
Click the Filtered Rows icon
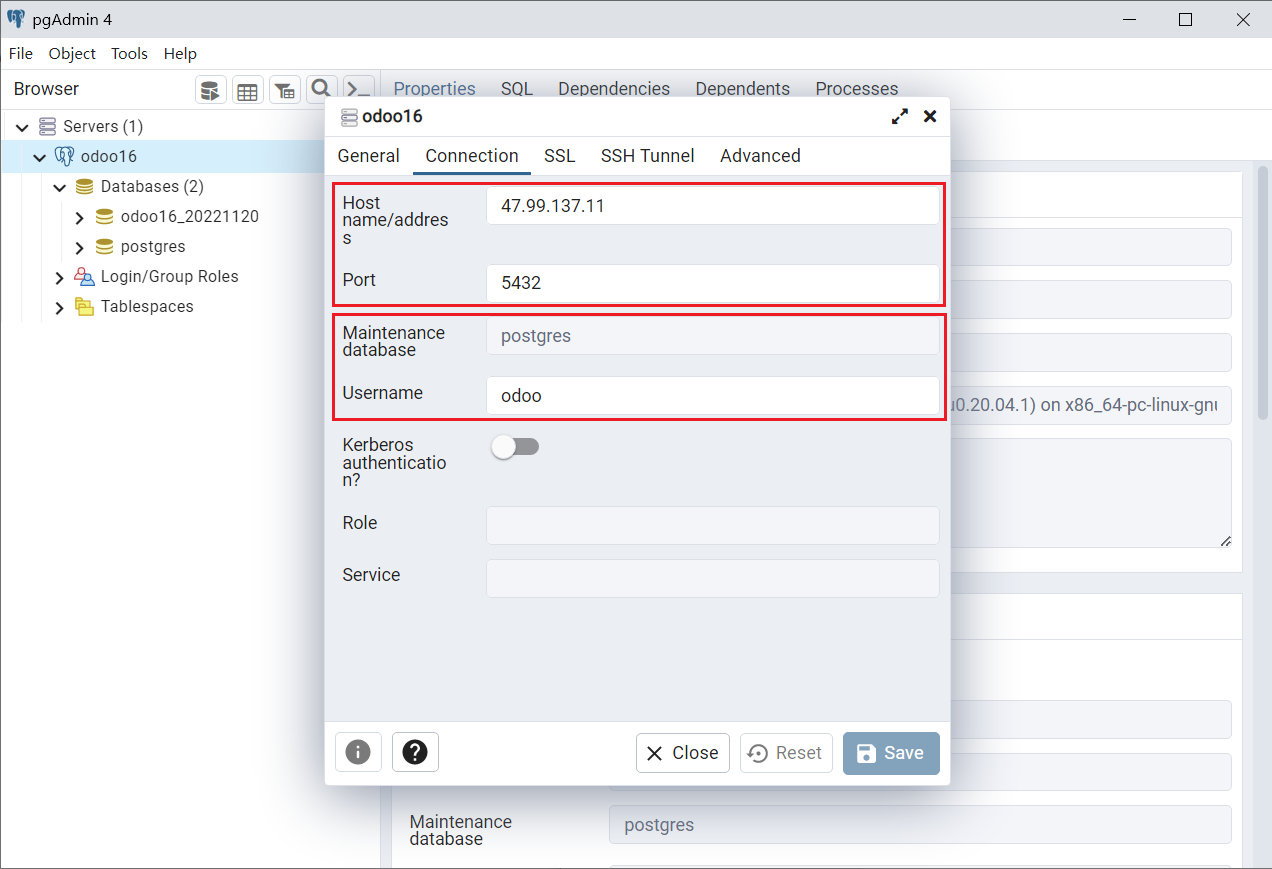click(x=285, y=91)
